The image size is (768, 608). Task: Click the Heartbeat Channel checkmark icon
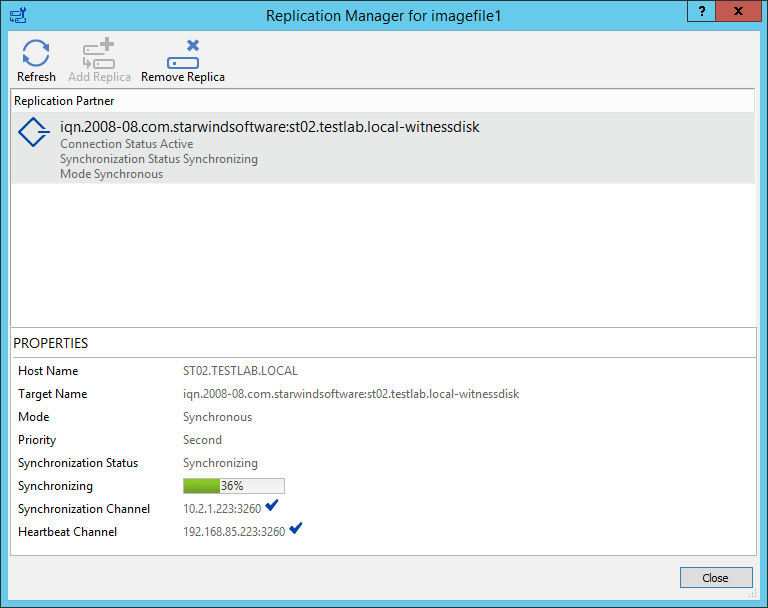(x=295, y=529)
